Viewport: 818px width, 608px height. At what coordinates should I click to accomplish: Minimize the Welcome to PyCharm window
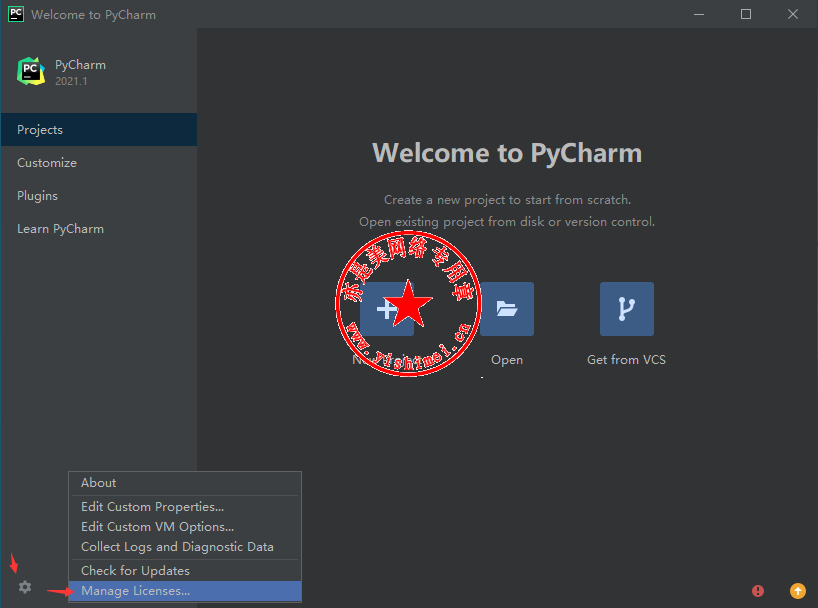click(699, 14)
